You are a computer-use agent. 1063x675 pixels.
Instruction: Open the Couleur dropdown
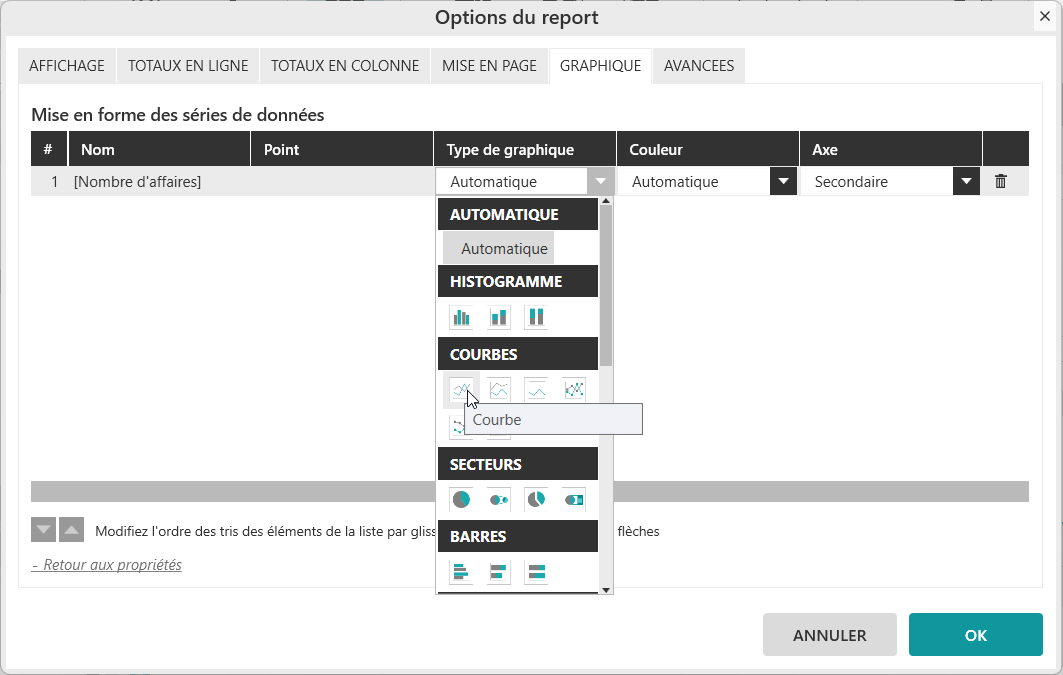[x=782, y=182]
